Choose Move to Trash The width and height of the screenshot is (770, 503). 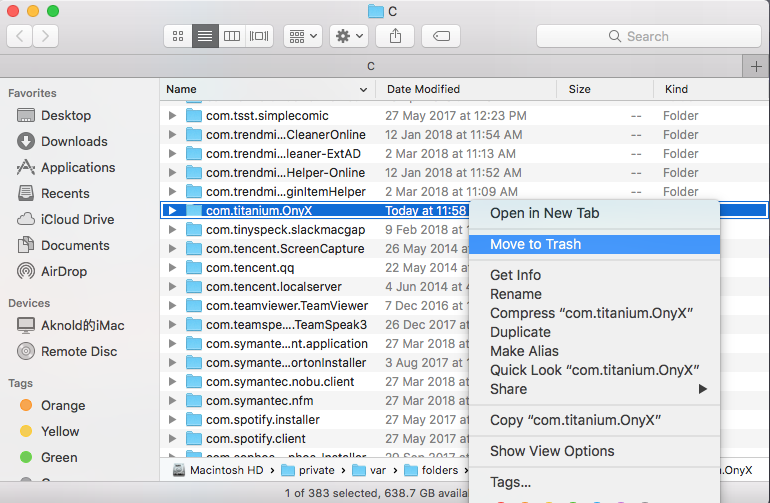point(594,244)
